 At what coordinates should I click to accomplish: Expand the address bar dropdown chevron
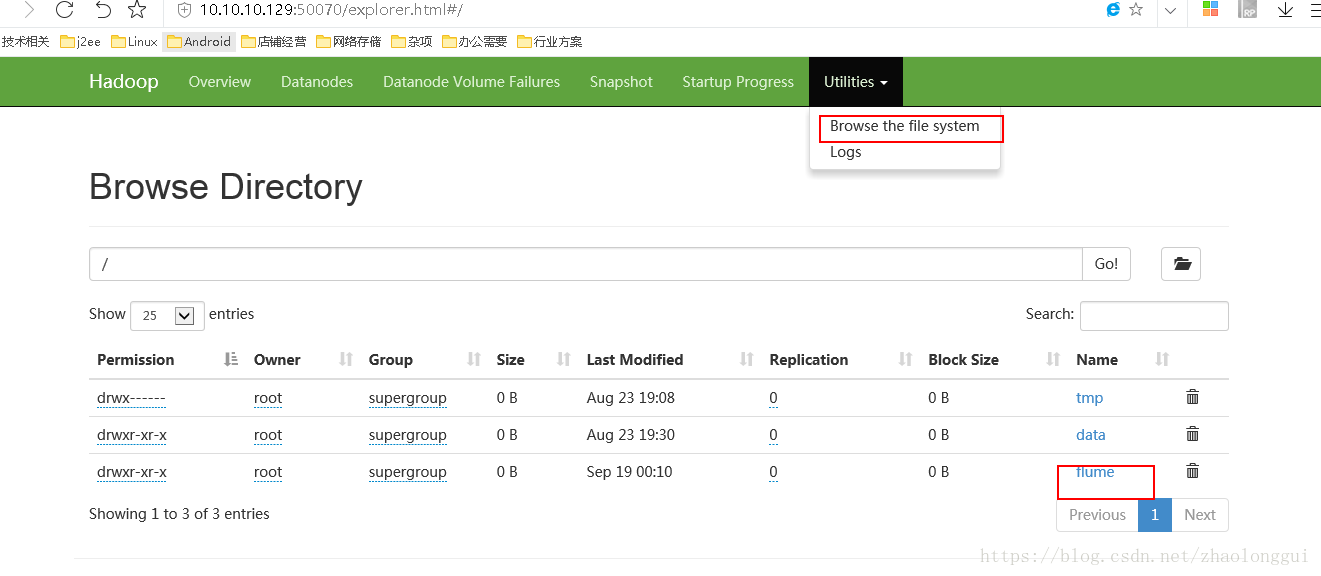click(1171, 10)
